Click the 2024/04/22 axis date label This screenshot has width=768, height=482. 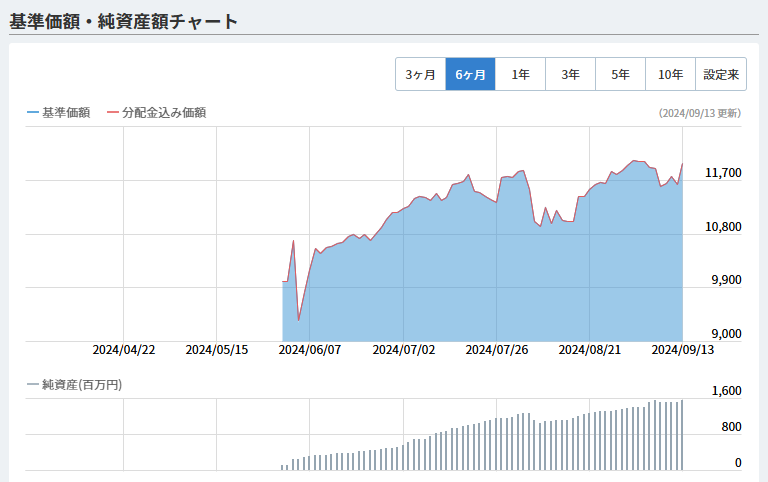(x=124, y=350)
